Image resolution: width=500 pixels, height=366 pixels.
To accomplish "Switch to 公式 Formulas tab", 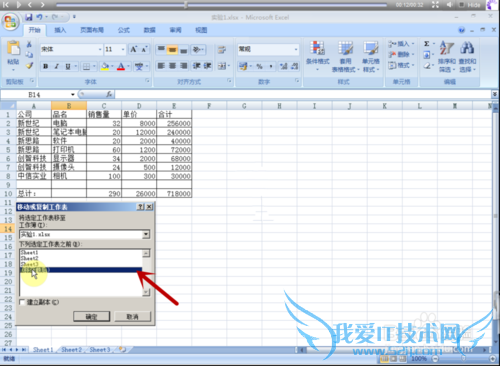I will (x=124, y=30).
